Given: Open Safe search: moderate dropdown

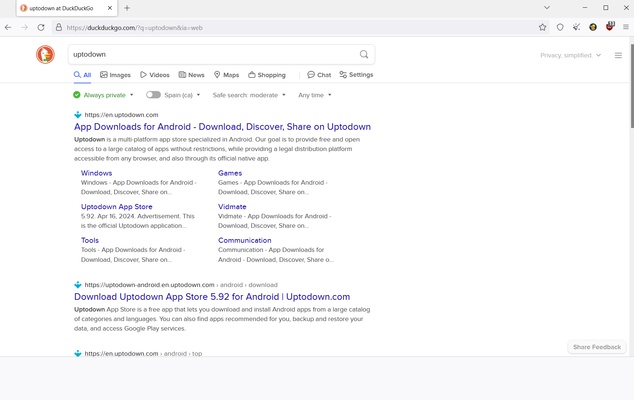Looking at the screenshot, I should tap(249, 95).
